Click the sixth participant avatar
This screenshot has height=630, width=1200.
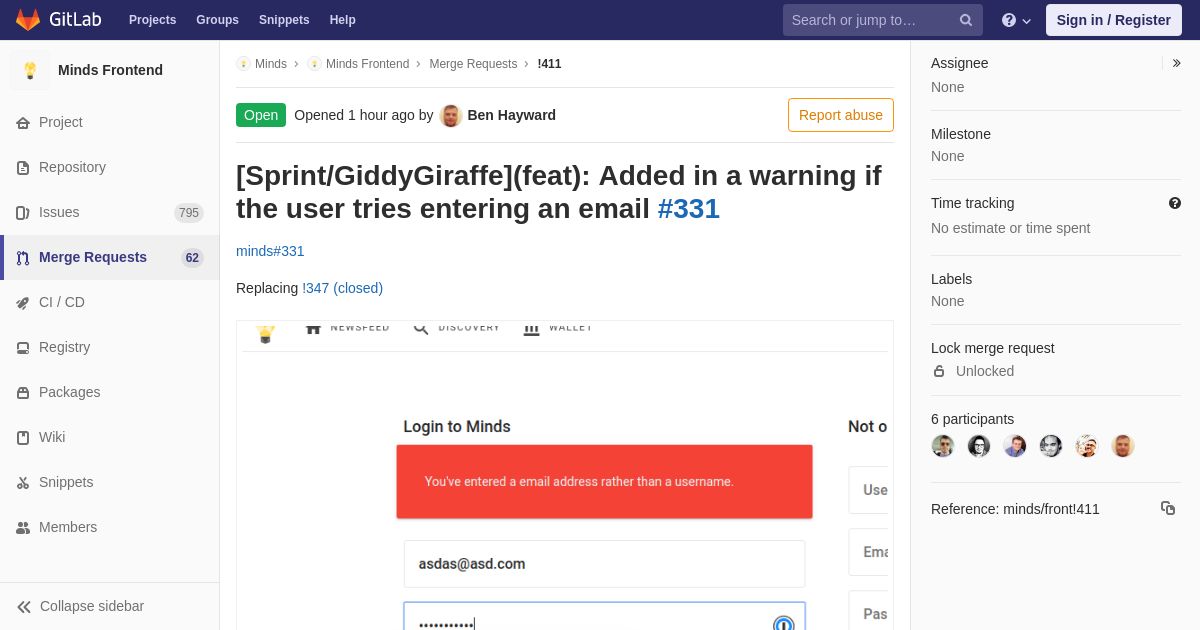1123,446
